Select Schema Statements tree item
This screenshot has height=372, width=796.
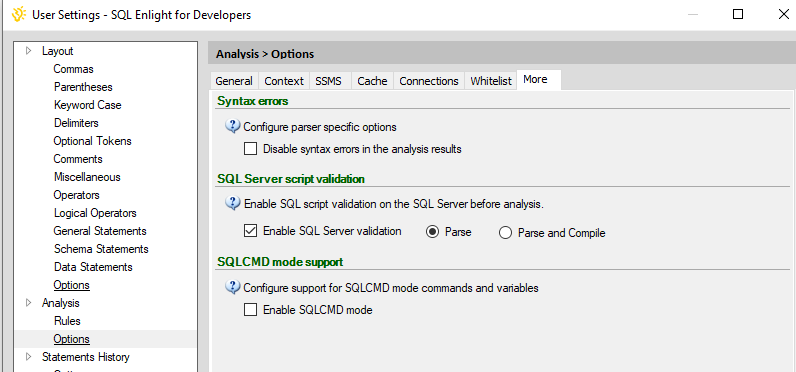pos(101,249)
